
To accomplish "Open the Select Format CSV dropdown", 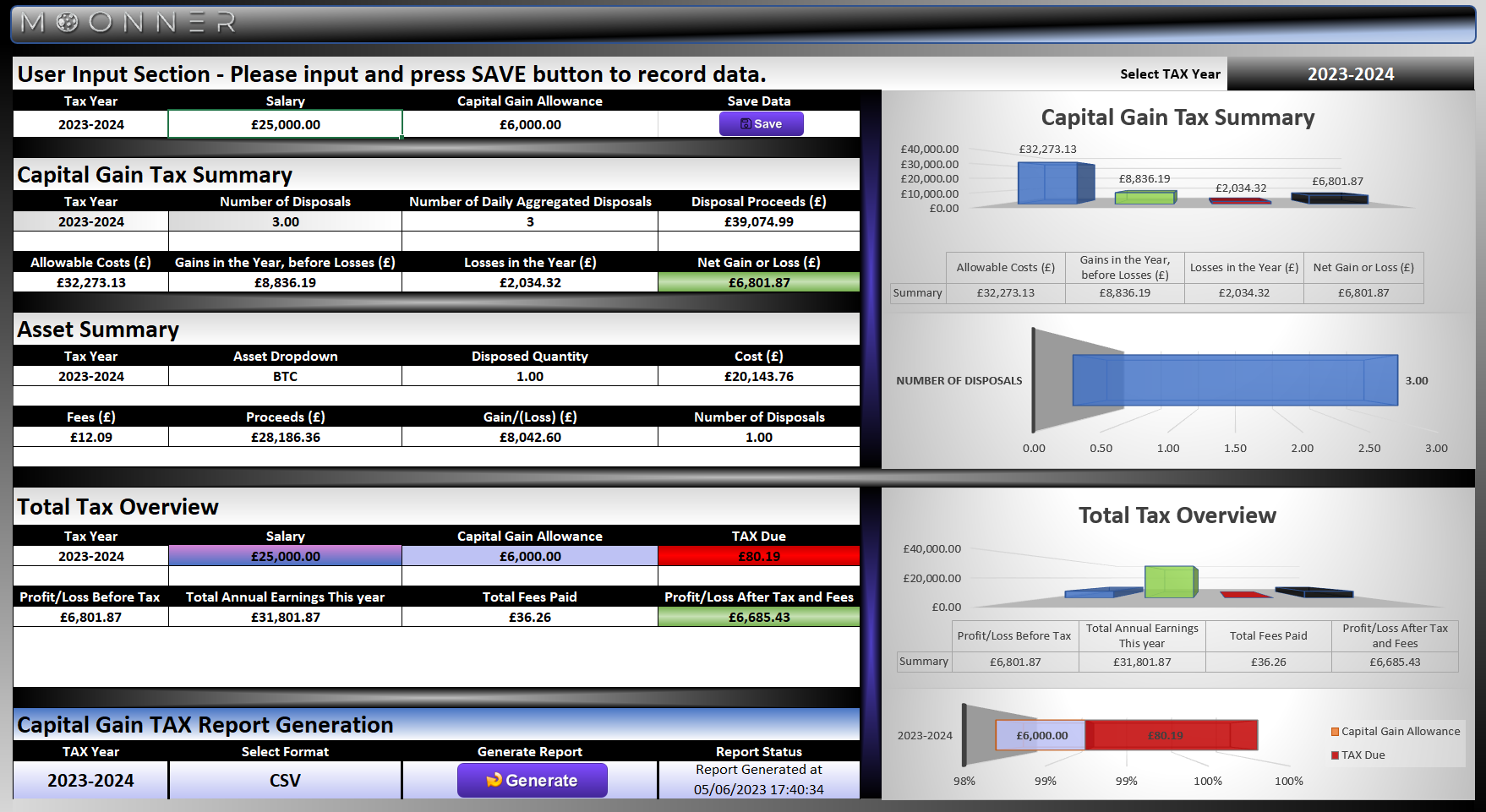I will click(285, 781).
